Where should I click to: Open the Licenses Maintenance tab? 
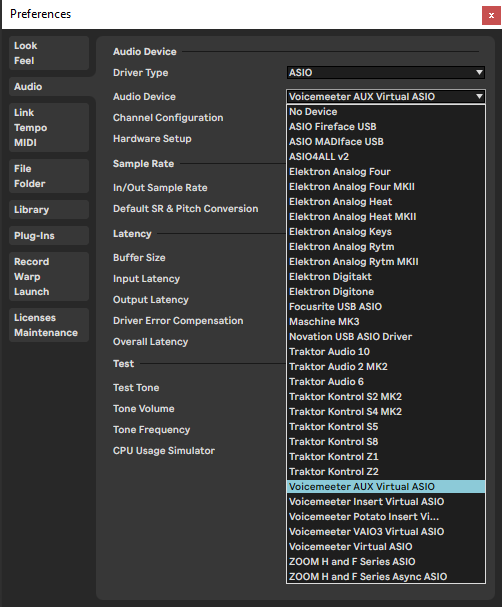click(x=49, y=325)
